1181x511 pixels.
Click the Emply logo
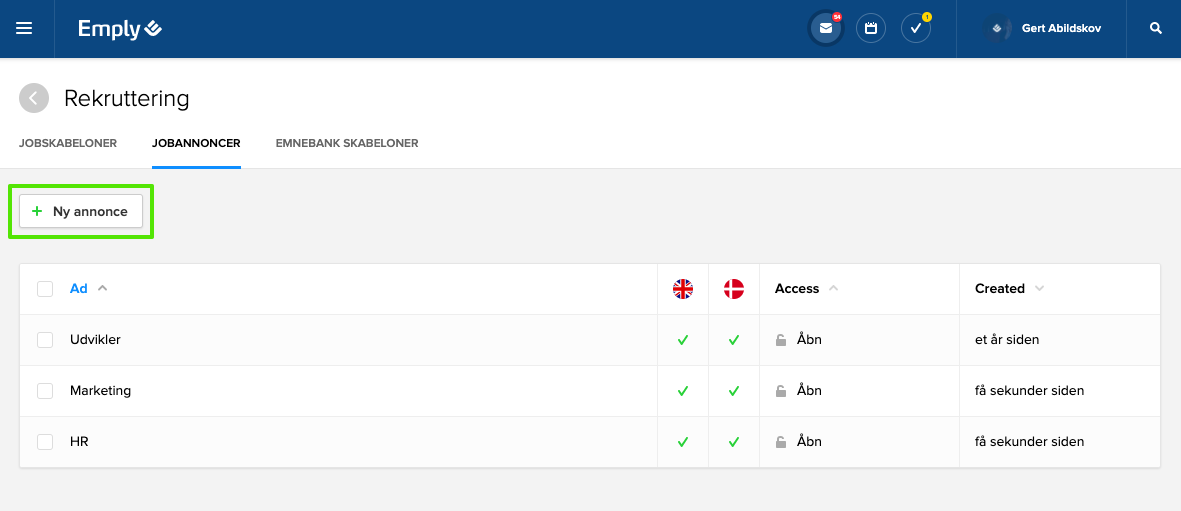[x=120, y=29]
